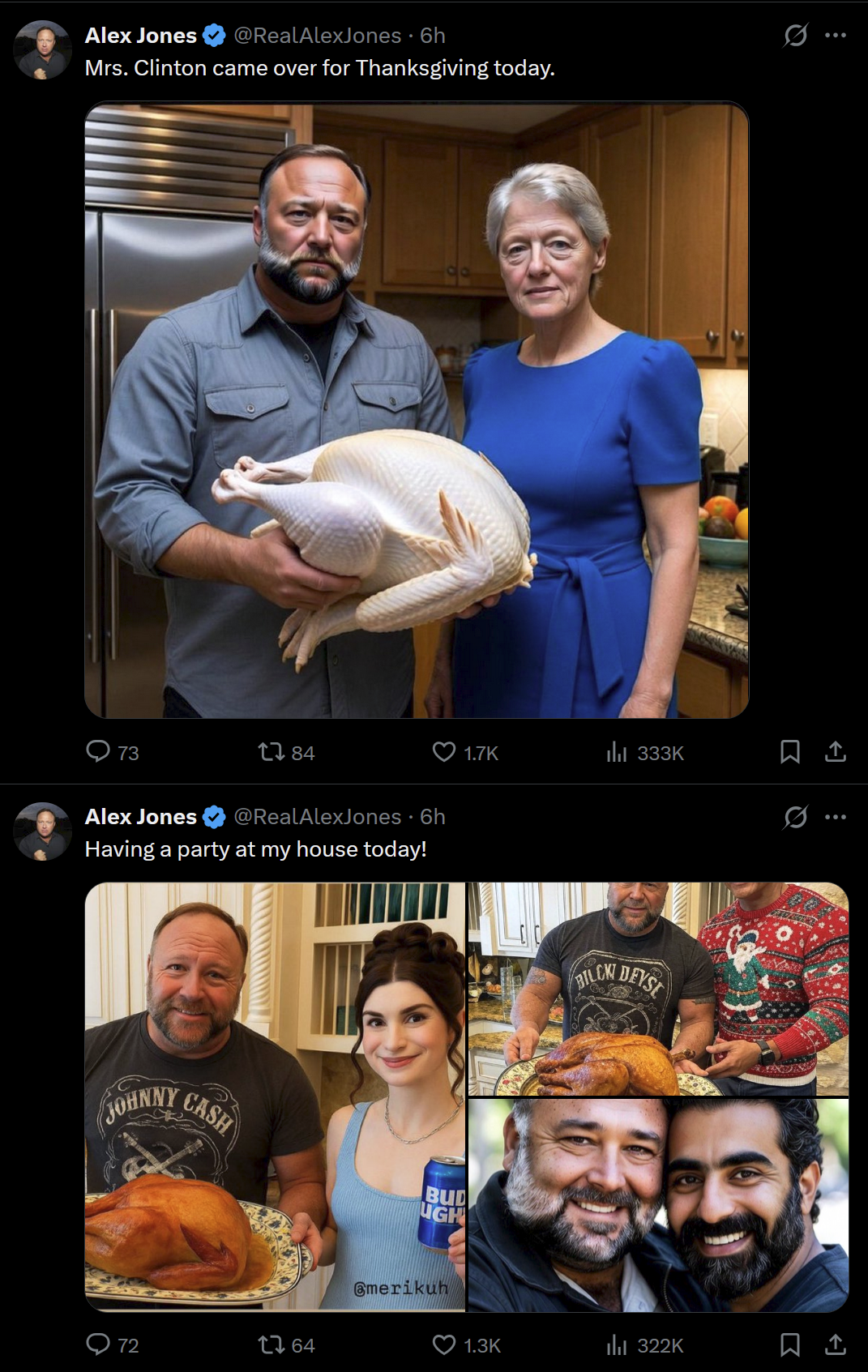Open more options for the first post
Screen dimensions: 868x1372
point(836,36)
